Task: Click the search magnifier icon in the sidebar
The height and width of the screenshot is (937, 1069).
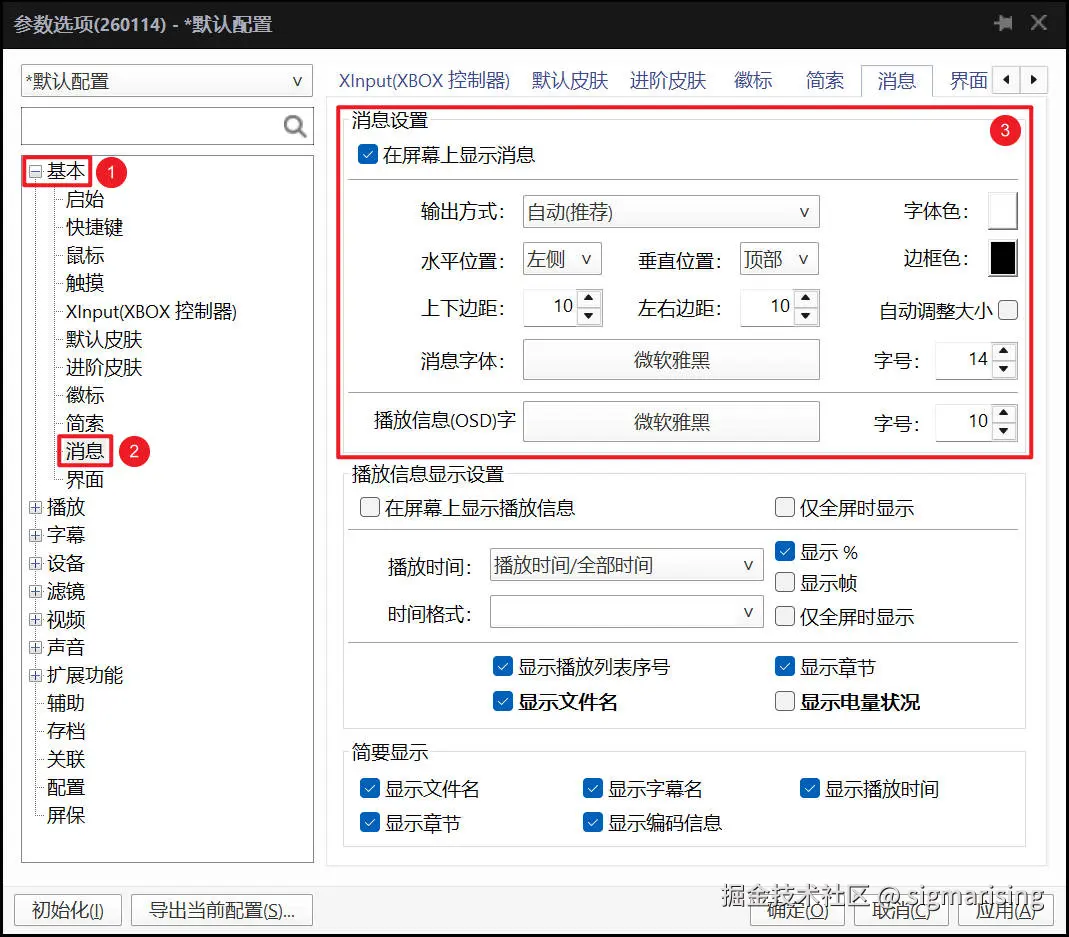Action: pos(293,126)
